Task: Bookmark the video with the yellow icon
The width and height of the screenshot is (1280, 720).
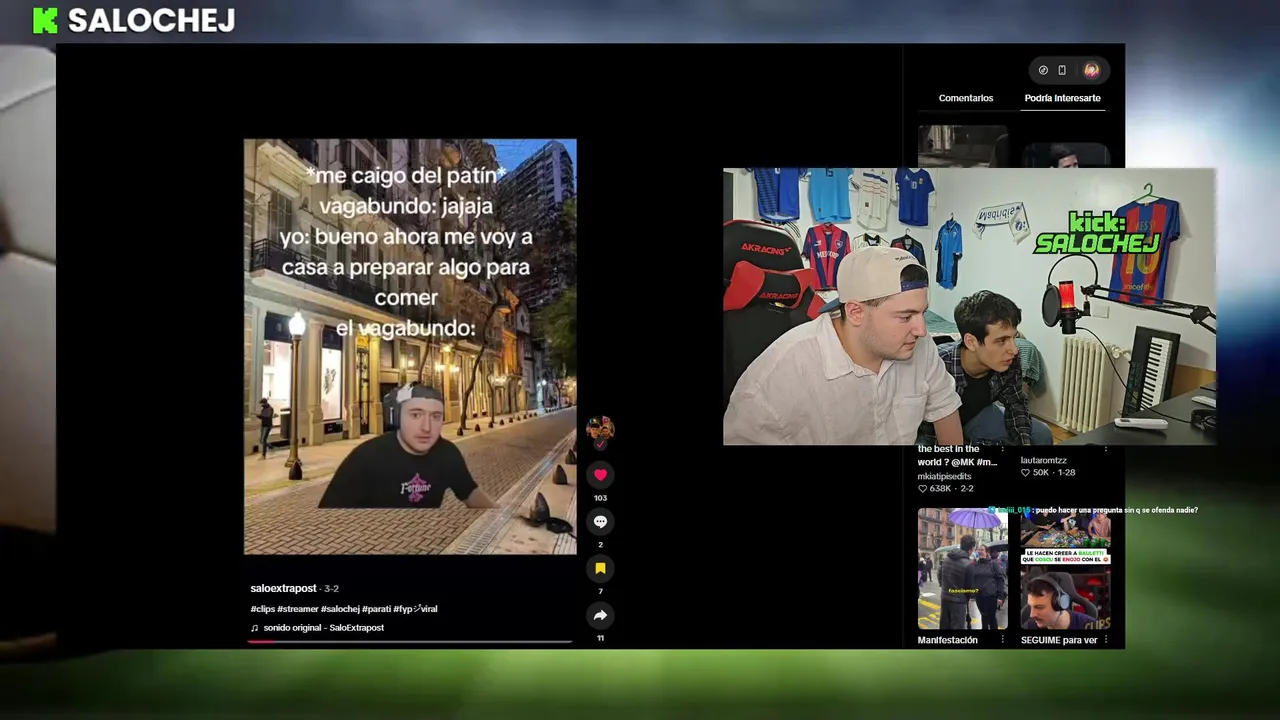Action: pyautogui.click(x=600, y=568)
